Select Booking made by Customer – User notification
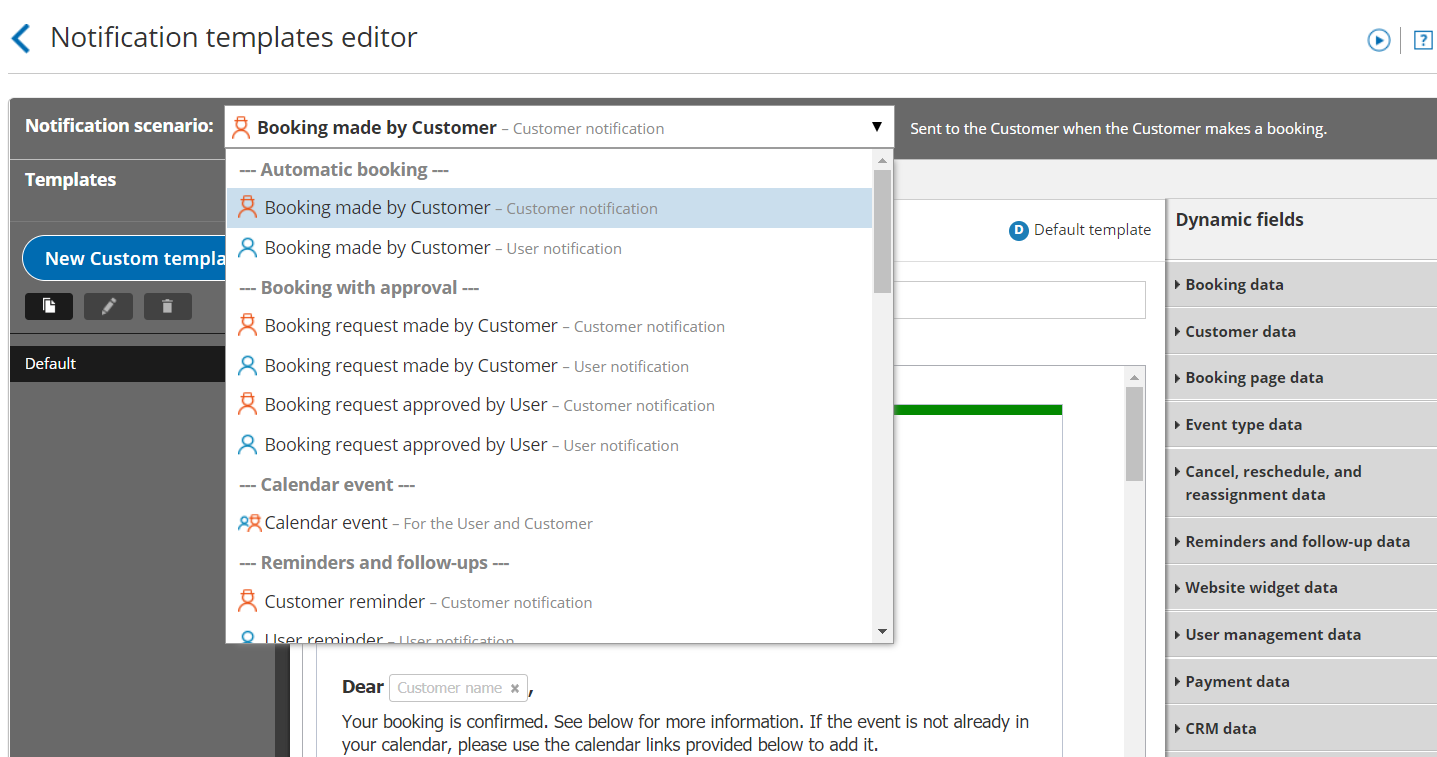Image resolution: width=1437 pixels, height=757 pixels. click(442, 248)
